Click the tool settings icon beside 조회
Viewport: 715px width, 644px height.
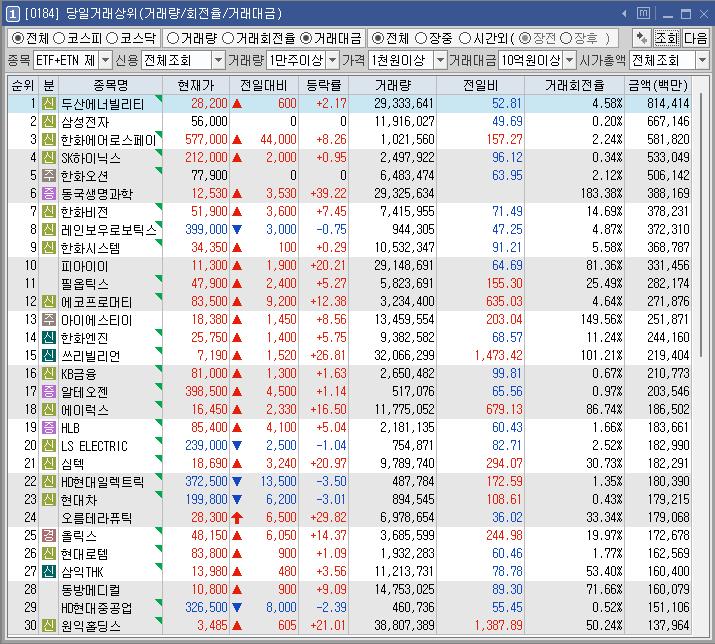642,38
